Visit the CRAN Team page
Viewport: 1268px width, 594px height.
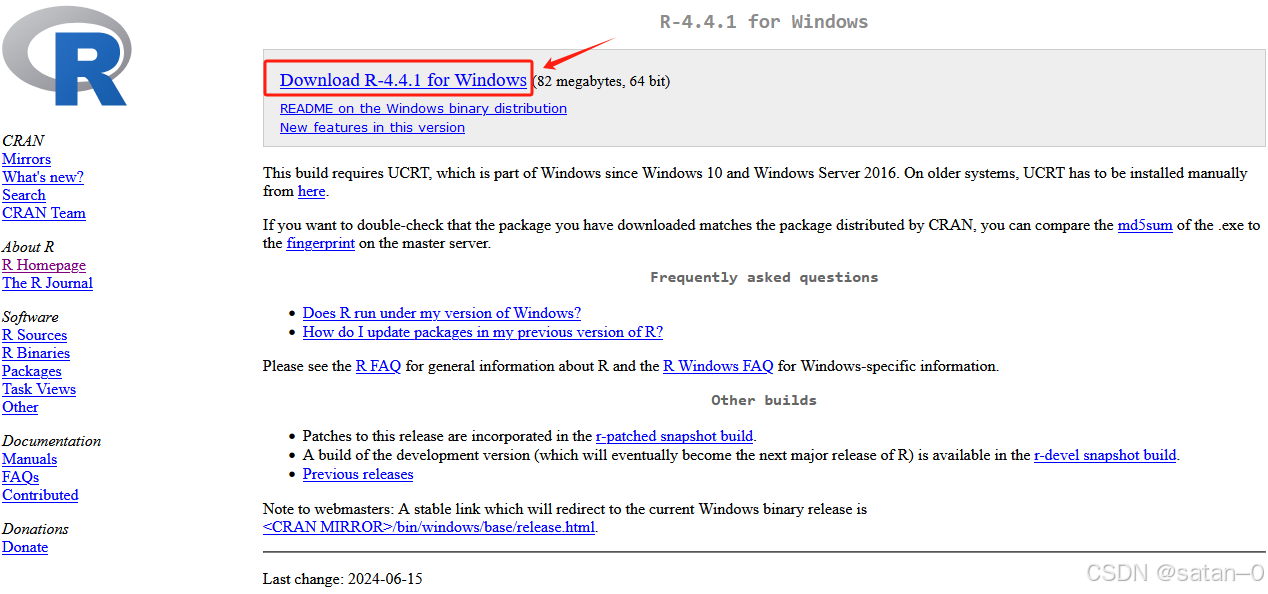coord(44,213)
